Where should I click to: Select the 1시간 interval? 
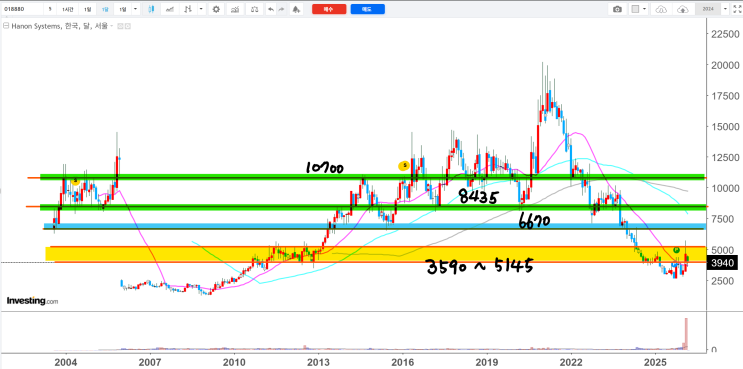67,9
